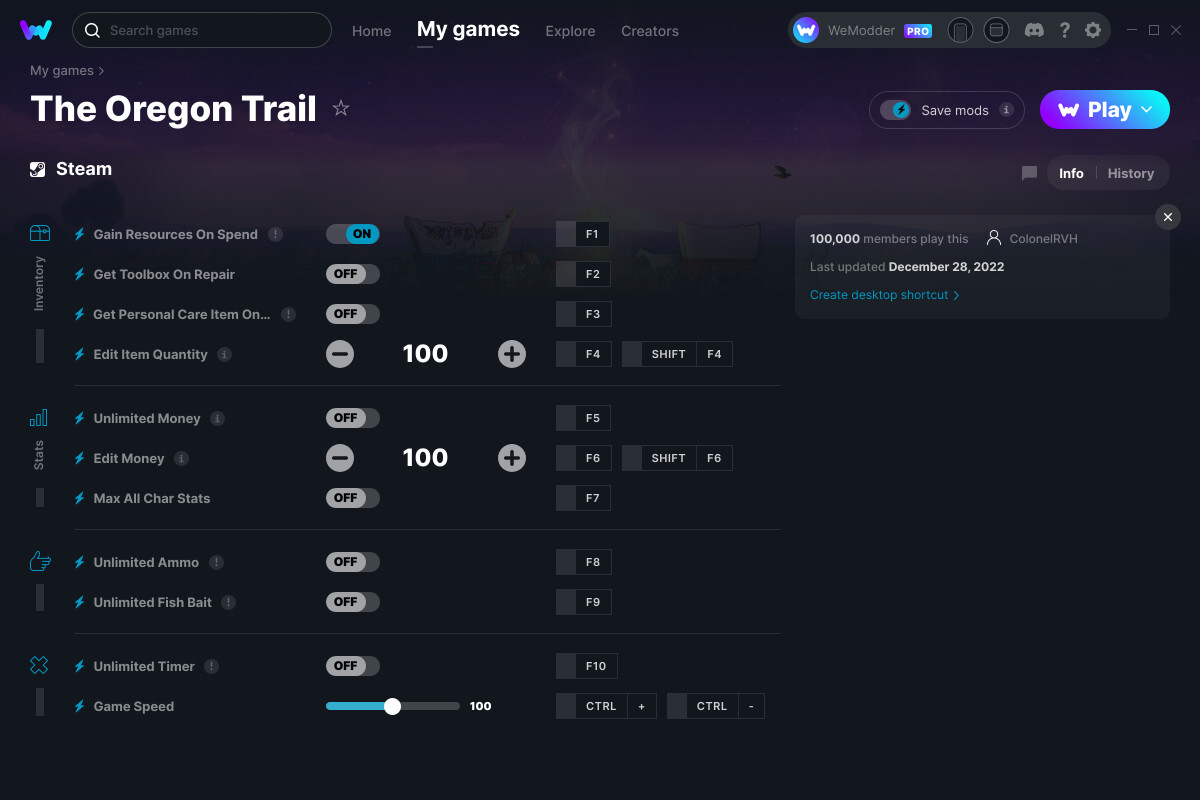Select the thumbs-up weapons category icon
This screenshot has height=800, width=1200.
click(40, 561)
